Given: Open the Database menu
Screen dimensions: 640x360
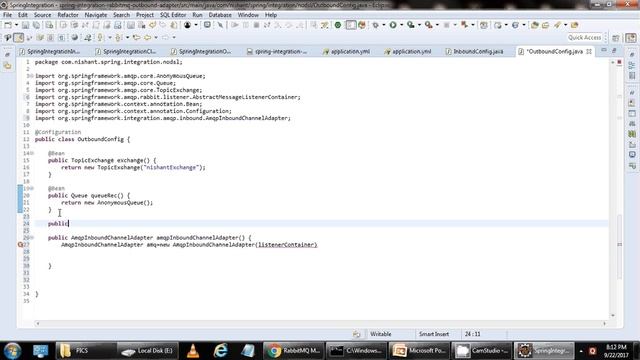Looking at the screenshot, I should pyautogui.click(x=220, y=15).
